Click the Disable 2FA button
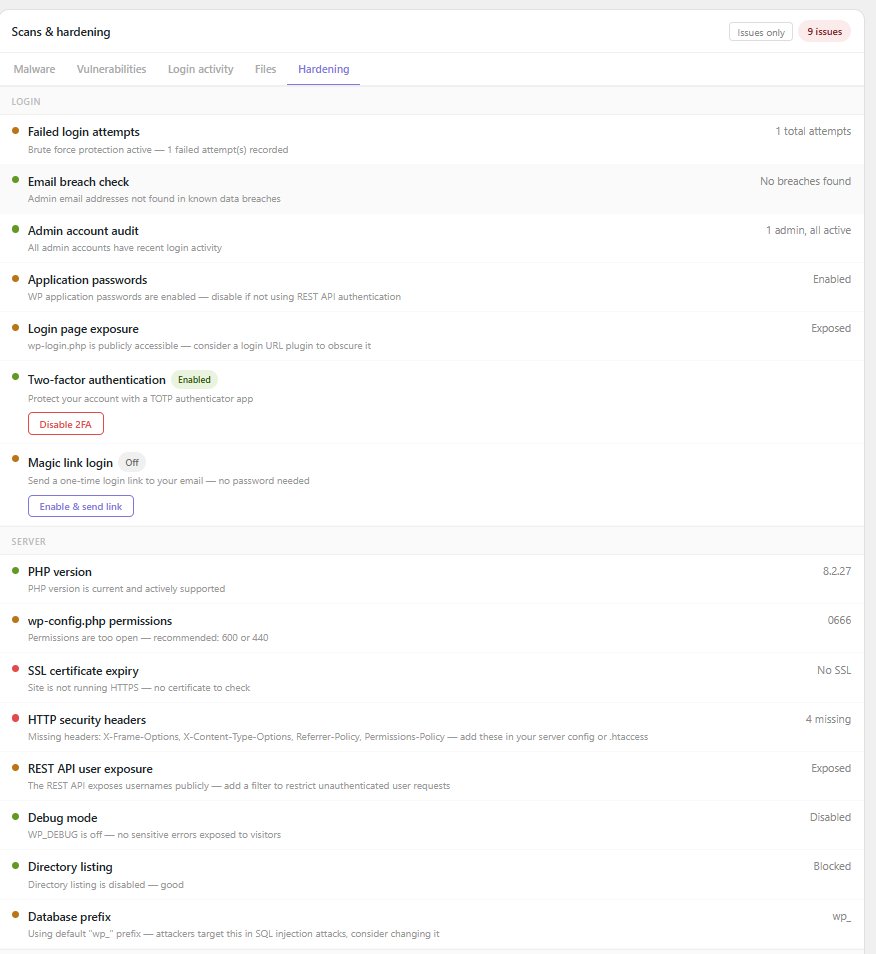 point(65,423)
